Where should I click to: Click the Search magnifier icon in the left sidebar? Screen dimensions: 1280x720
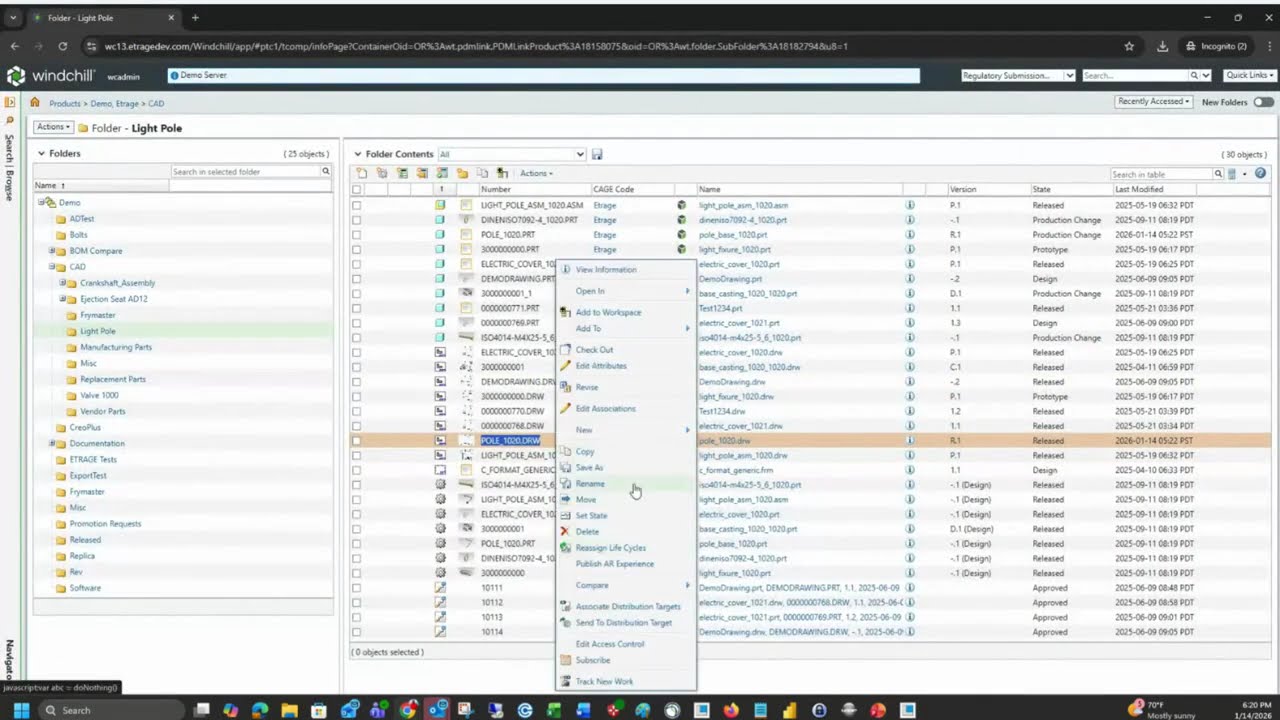pyautogui.click(x=10, y=120)
